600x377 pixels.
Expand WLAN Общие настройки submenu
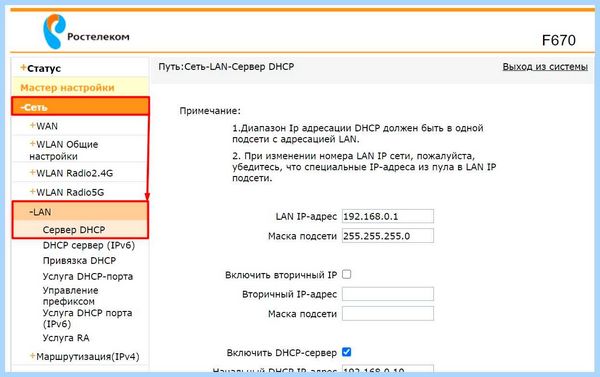click(x=64, y=150)
